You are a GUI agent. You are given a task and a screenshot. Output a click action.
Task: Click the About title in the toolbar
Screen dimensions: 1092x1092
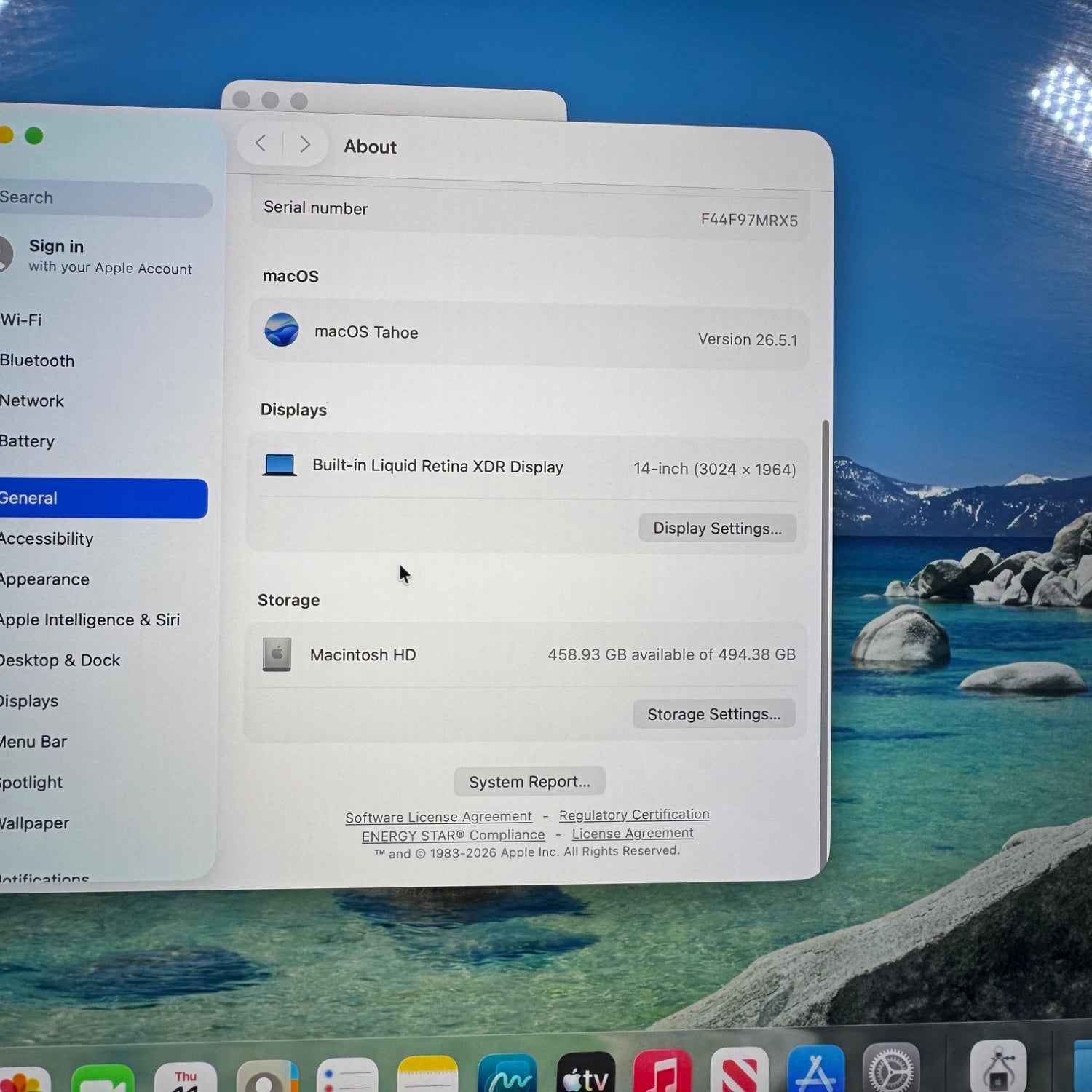[x=370, y=146]
